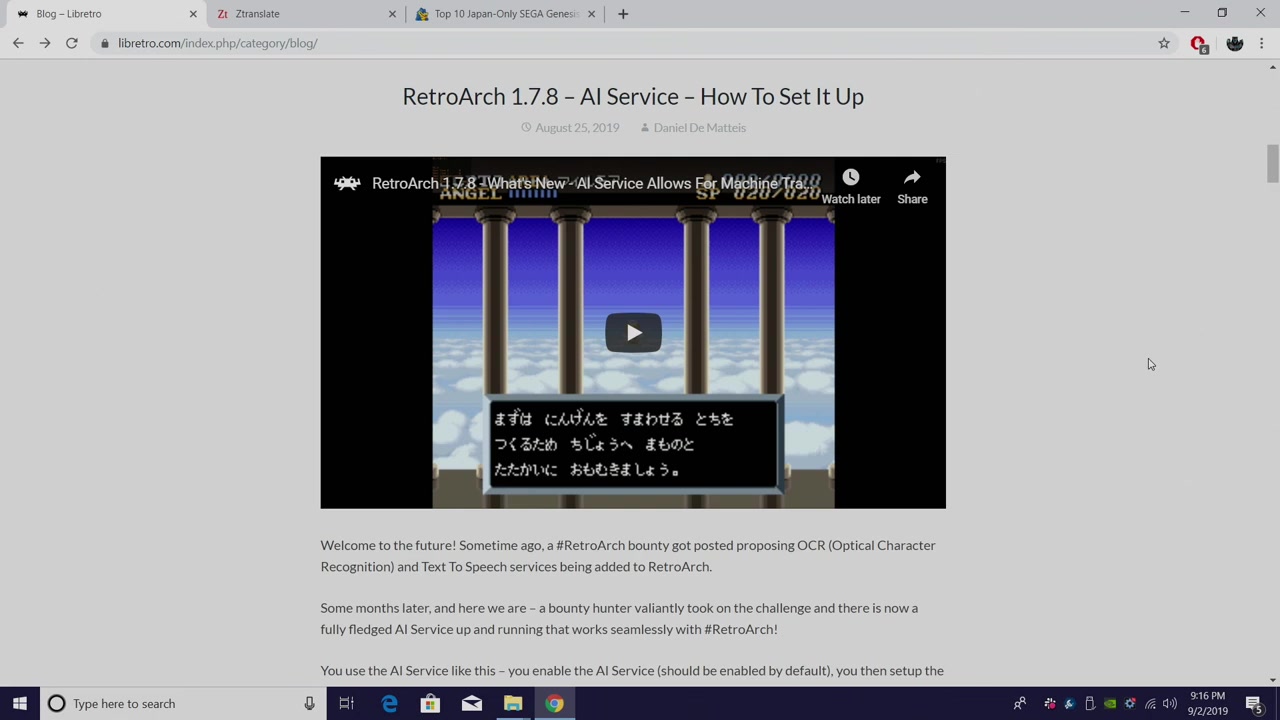Activate Cortana microphone
1280x720 pixels.
[x=309, y=704]
